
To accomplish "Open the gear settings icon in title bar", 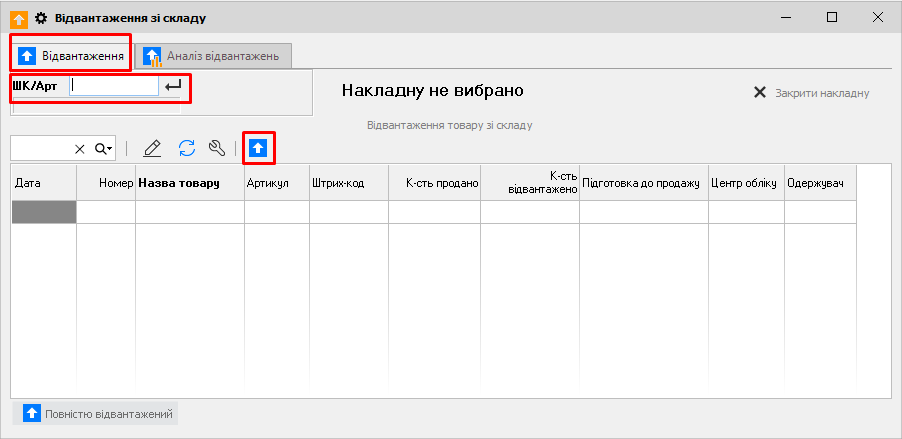I will point(40,18).
